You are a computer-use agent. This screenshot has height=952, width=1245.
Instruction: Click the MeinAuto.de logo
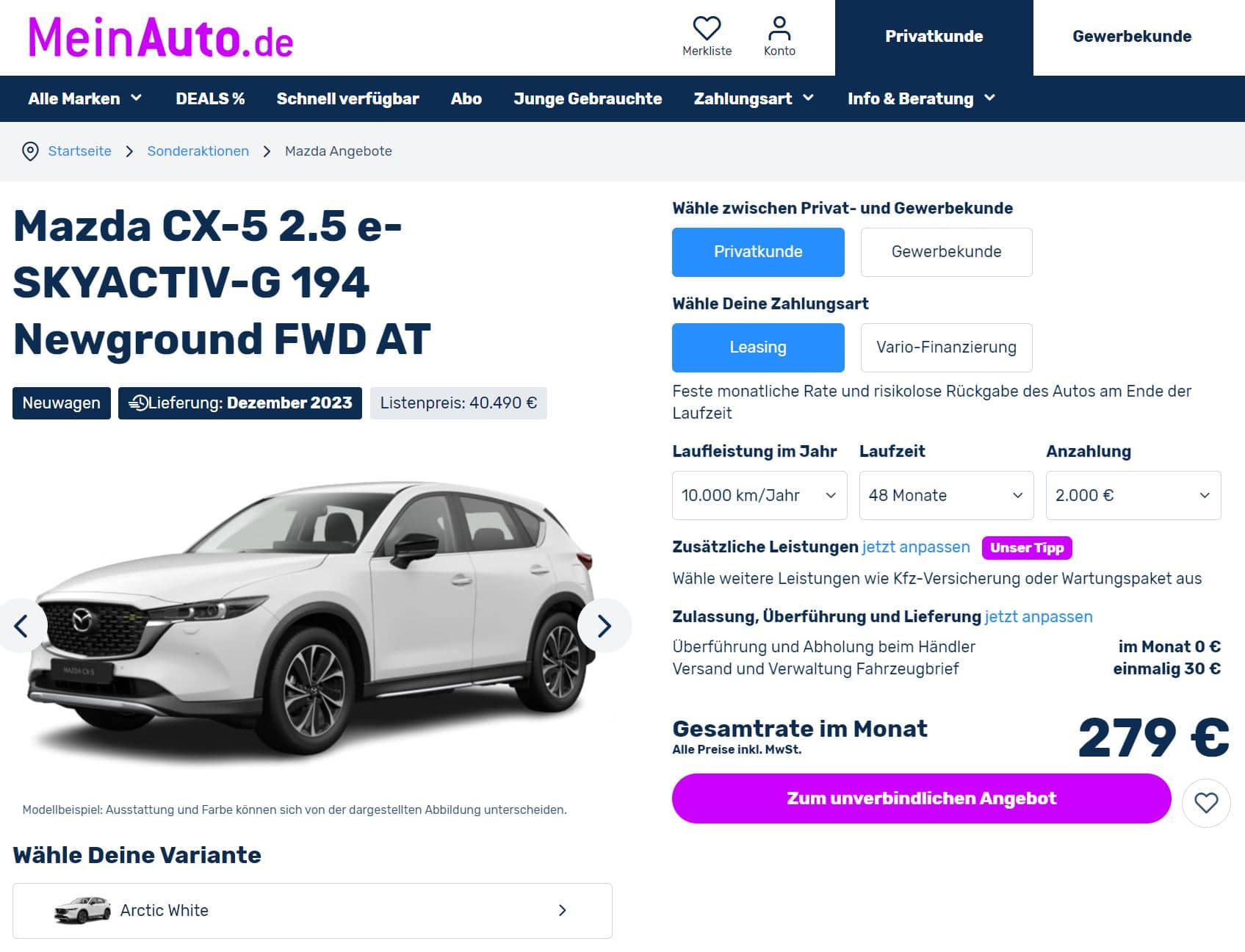[x=161, y=37]
